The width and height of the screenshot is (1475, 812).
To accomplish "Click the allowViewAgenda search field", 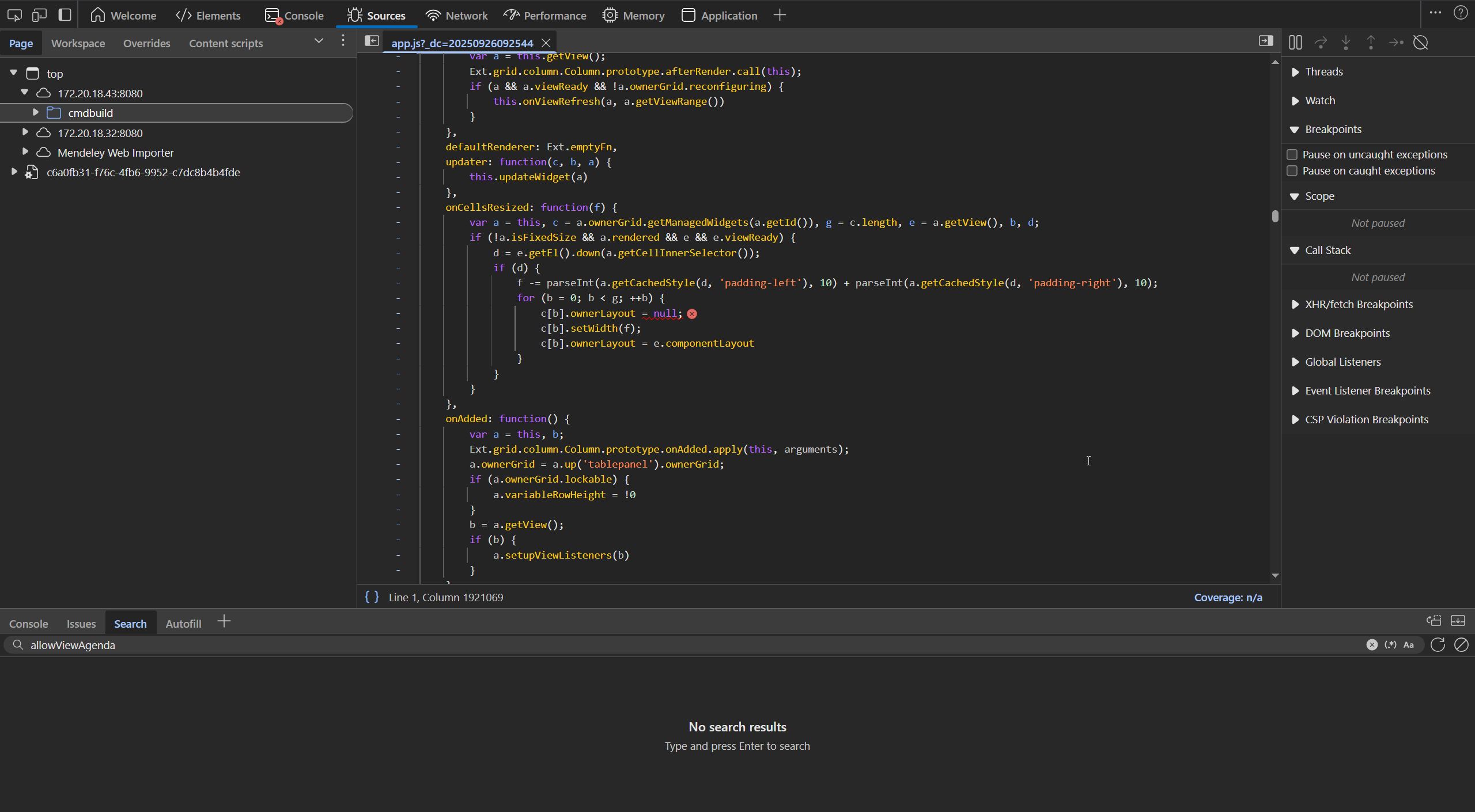I will coord(691,645).
